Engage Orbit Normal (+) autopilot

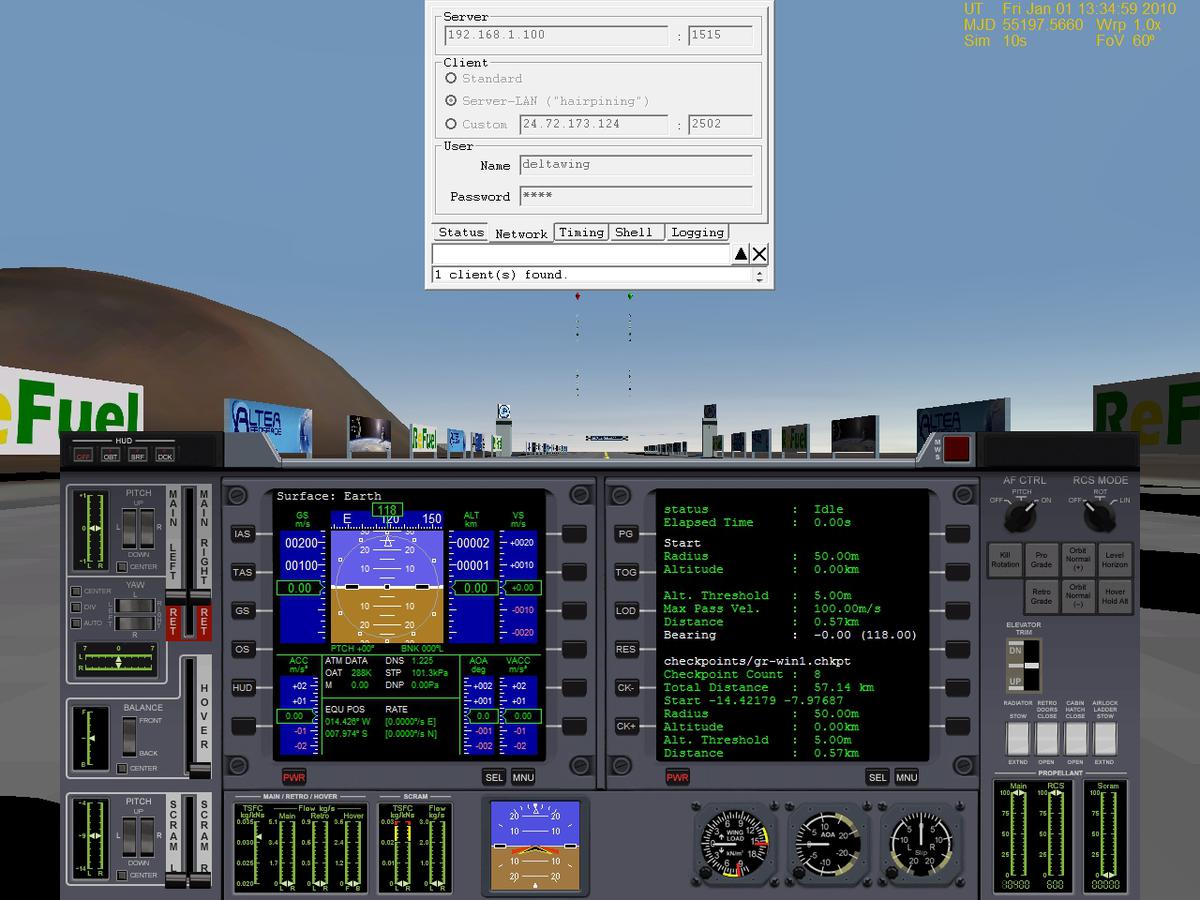pyautogui.click(x=1078, y=559)
